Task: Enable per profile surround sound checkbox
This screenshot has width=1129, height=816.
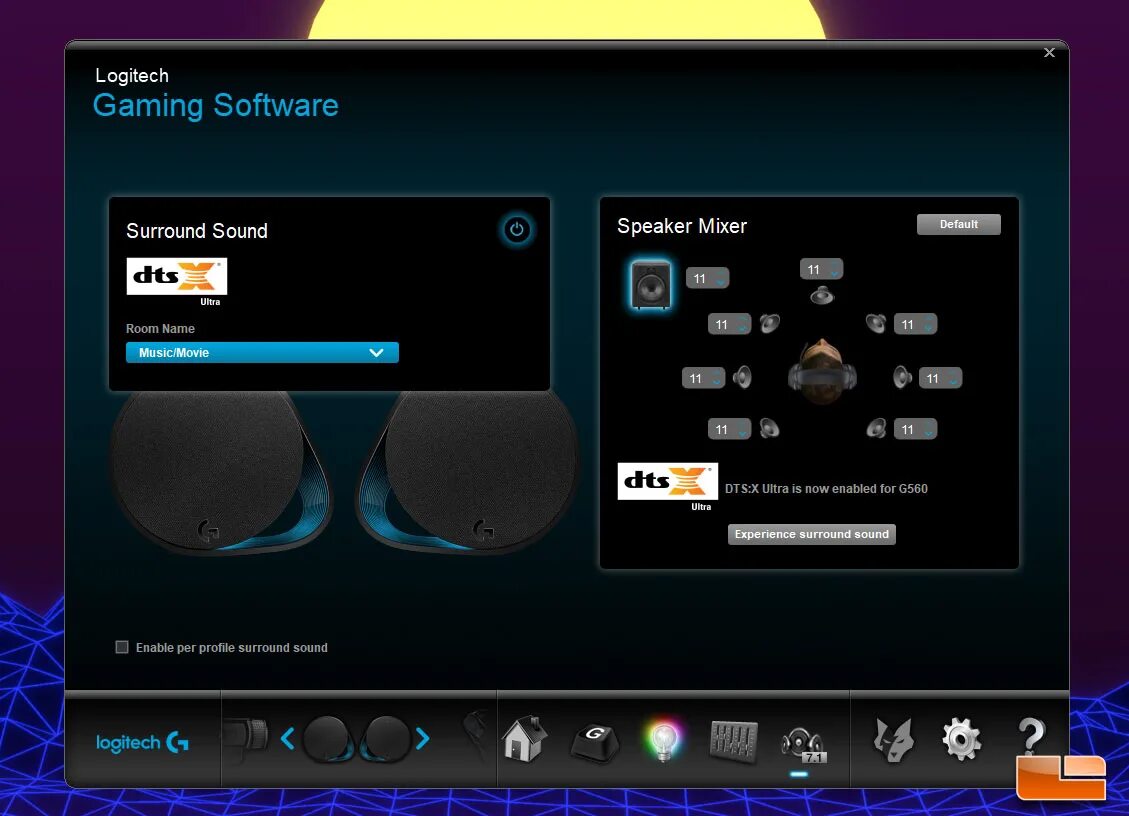Action: tap(122, 647)
